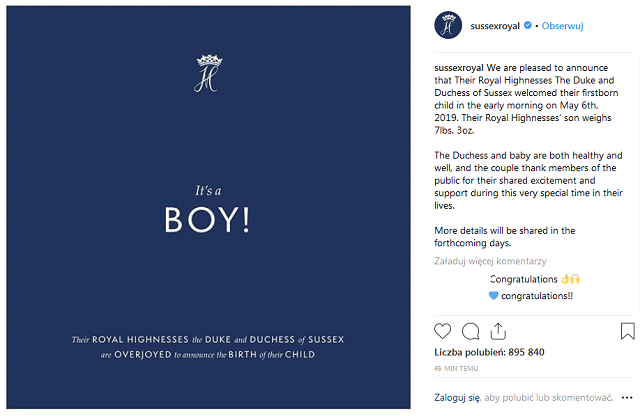Click the share arrow icon
Viewport: 640px width, 416px height.
point(498,330)
